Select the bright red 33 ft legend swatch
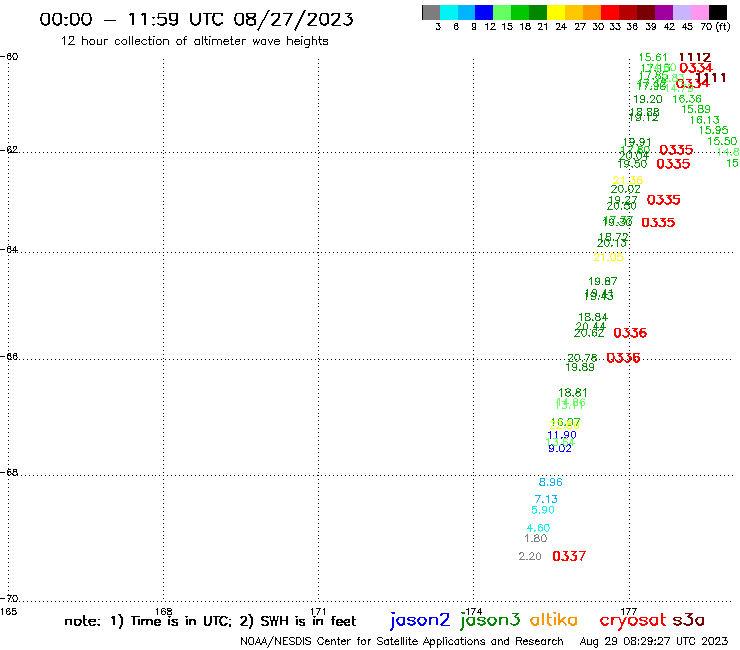Viewport: 740px width, 650px height. 609,12
